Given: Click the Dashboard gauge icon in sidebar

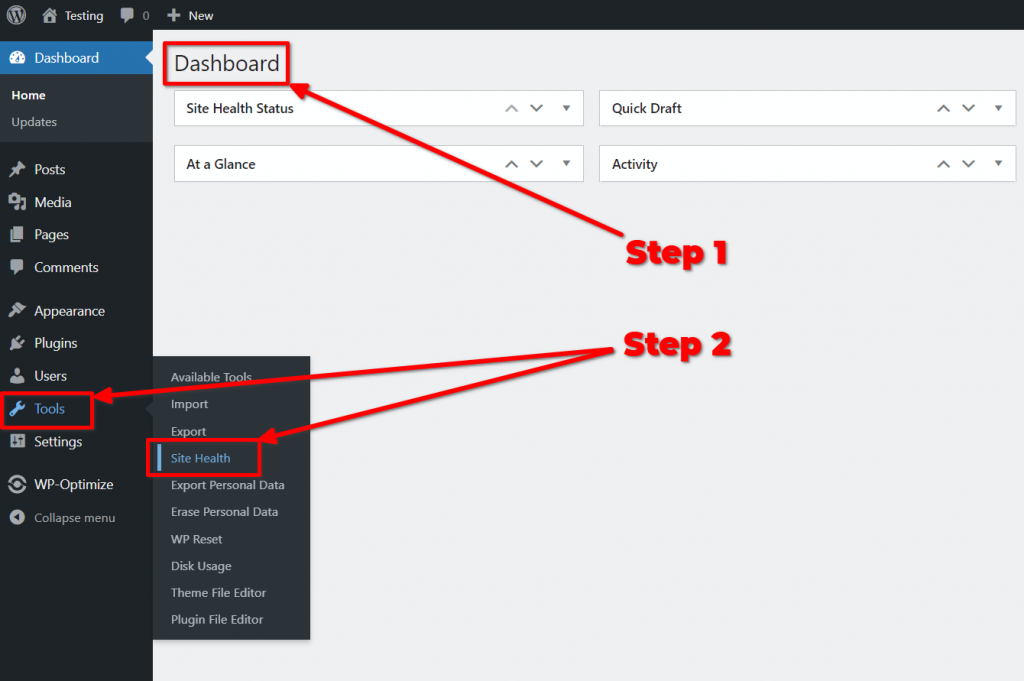Looking at the screenshot, I should pyautogui.click(x=18, y=57).
